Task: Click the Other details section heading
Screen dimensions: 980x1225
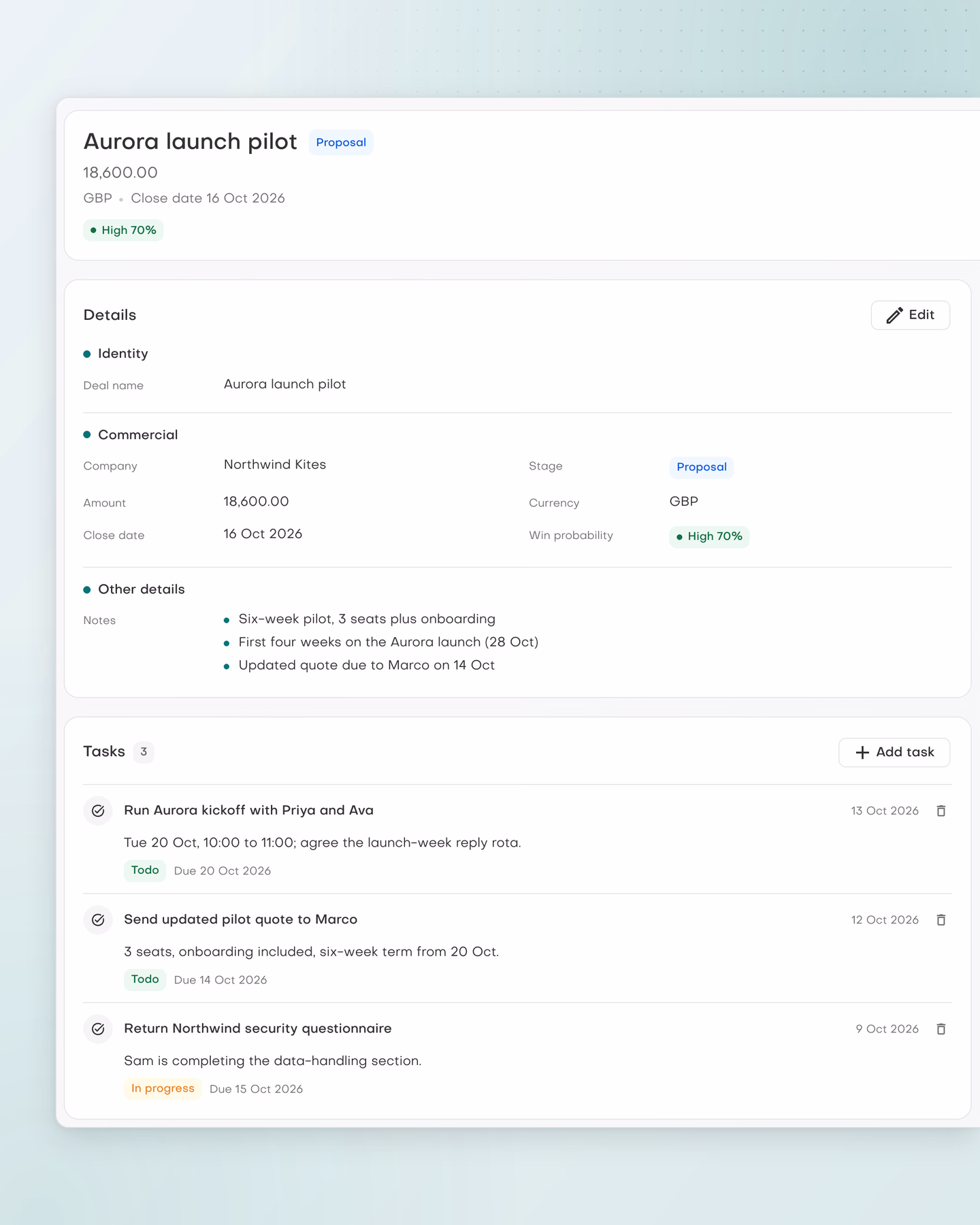Action: point(142,589)
